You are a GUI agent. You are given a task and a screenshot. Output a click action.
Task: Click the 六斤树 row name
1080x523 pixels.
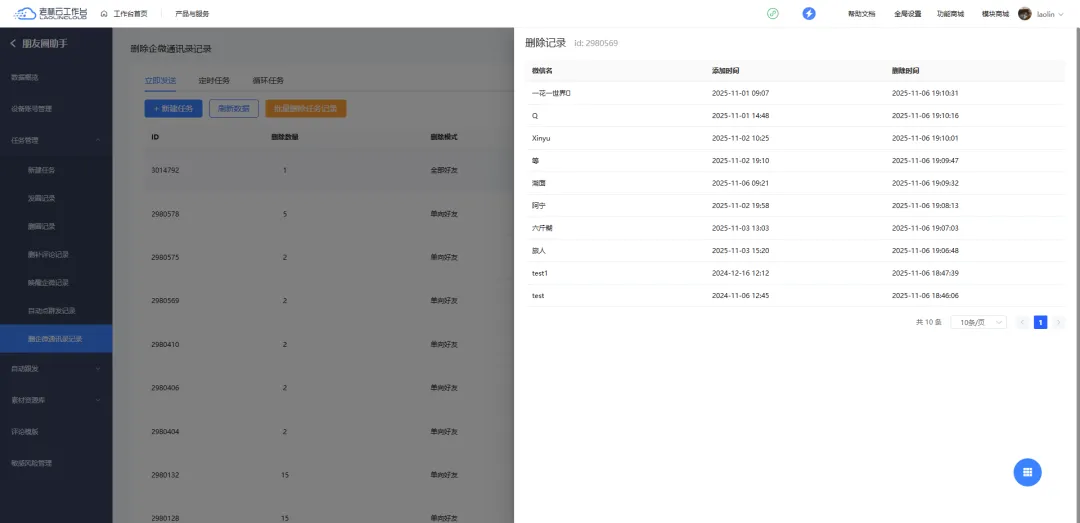(x=542, y=228)
